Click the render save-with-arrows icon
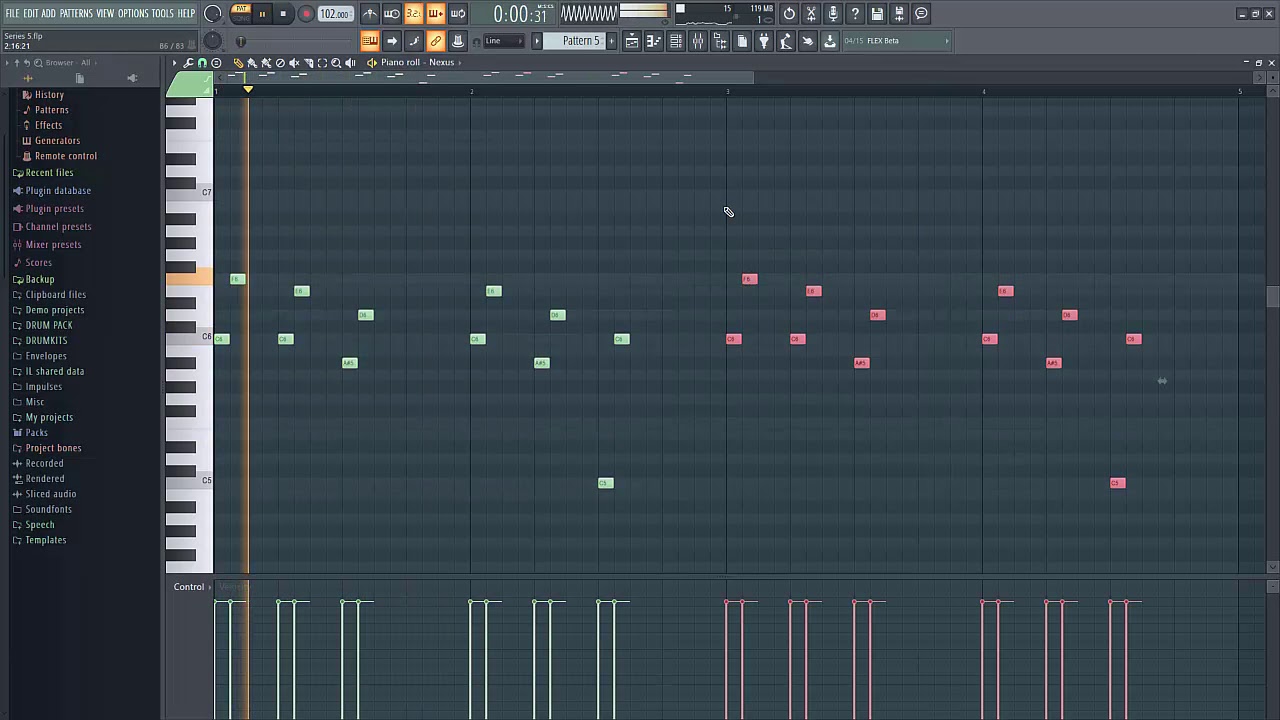 coord(899,14)
